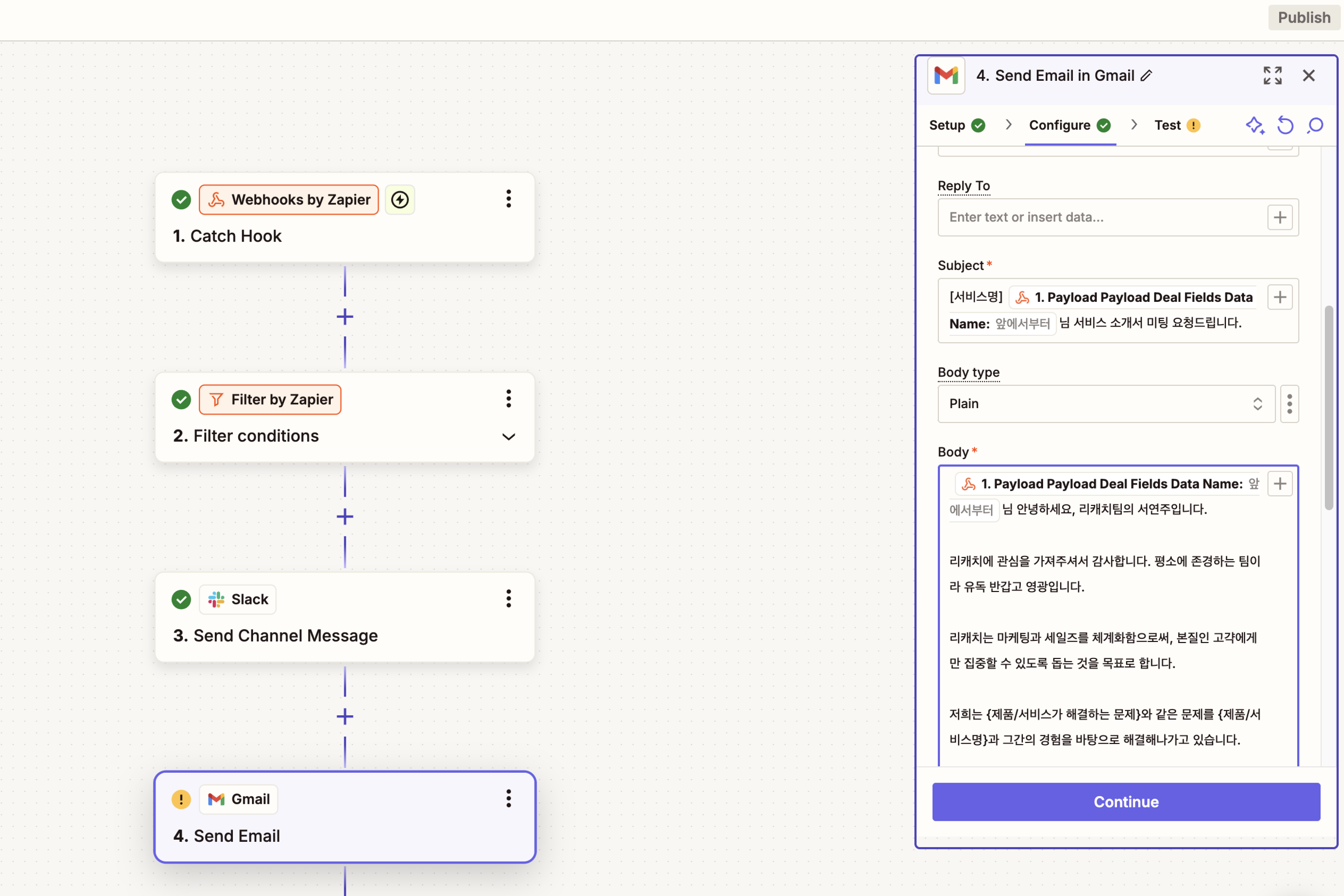Click the instant trigger lightning icon

point(399,199)
